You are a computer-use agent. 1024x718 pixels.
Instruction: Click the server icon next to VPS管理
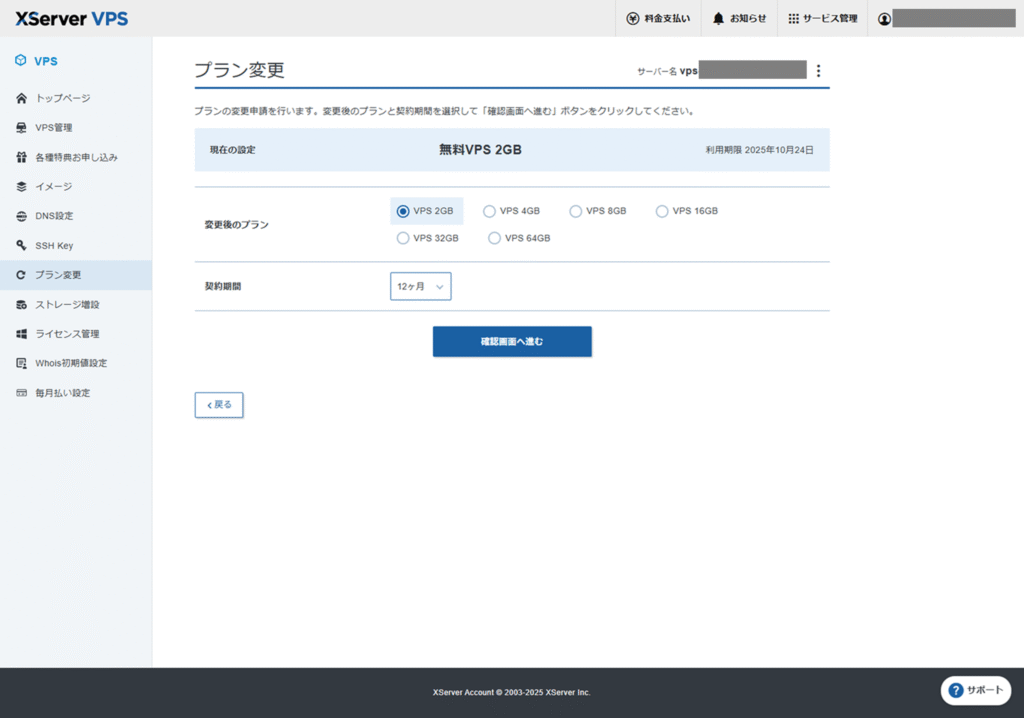pos(22,128)
